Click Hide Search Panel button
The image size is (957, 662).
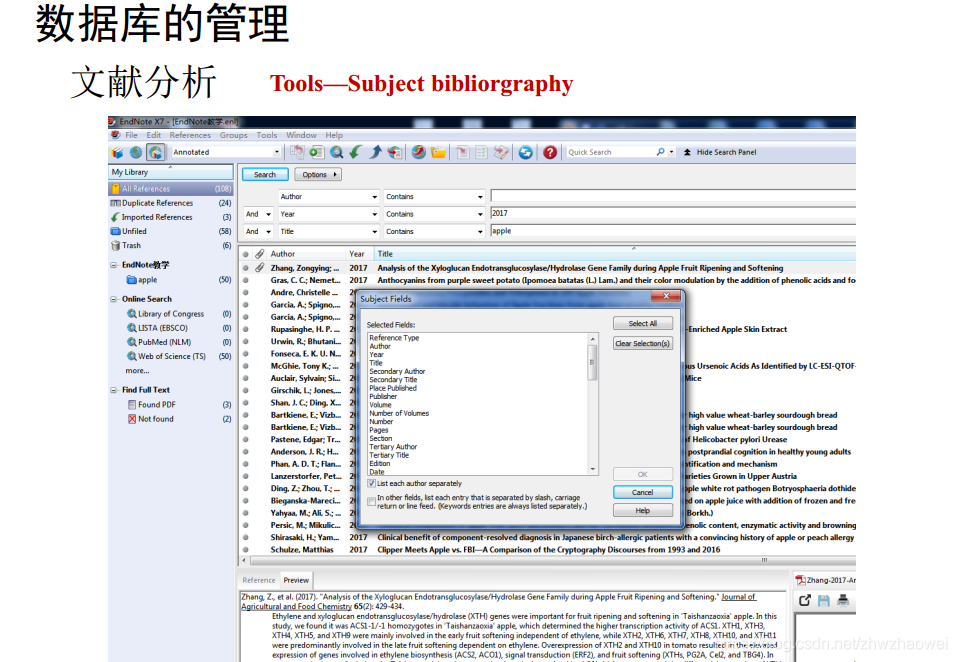720,152
